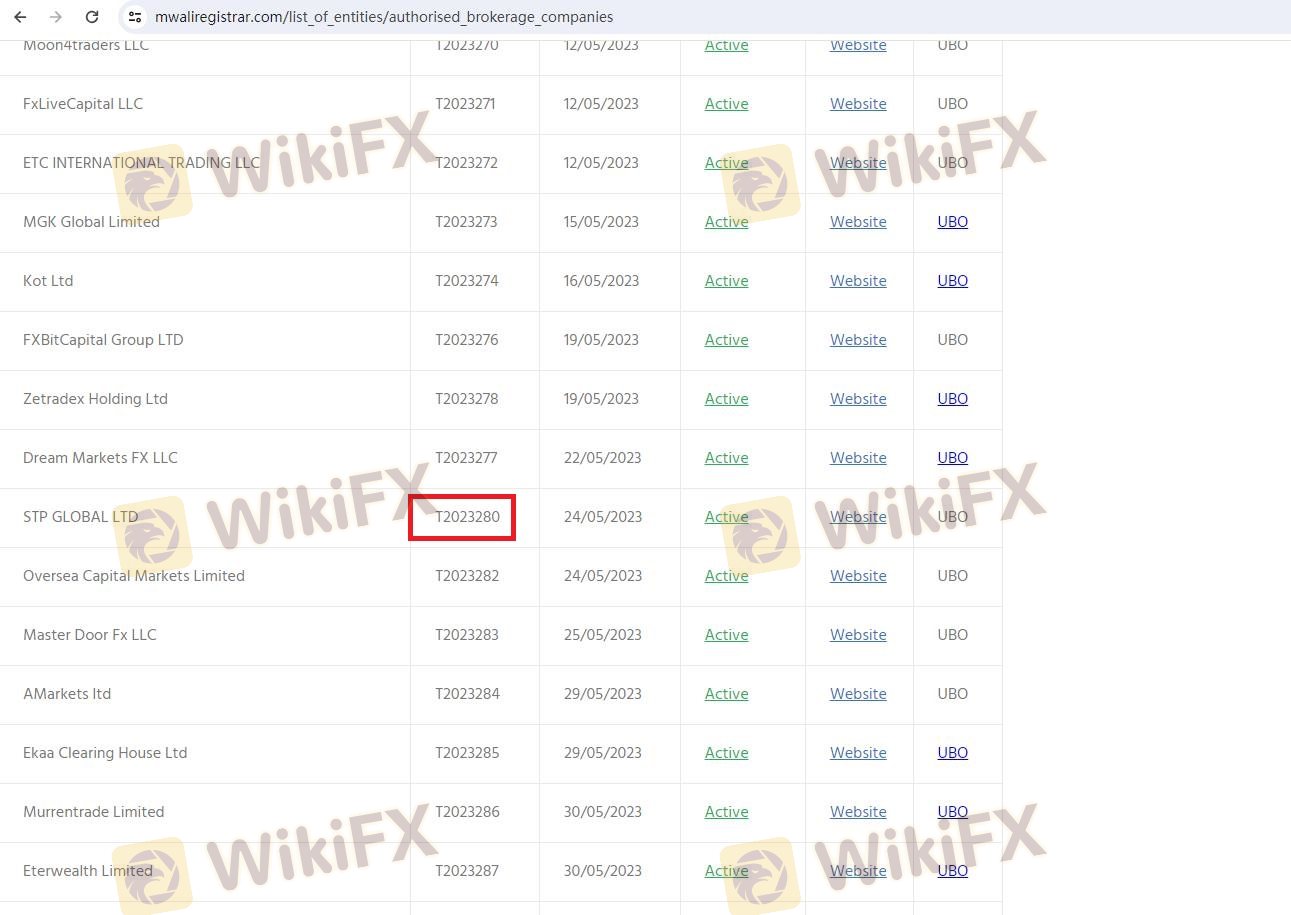
Task: Open Website for Oversea Capital Markets Limited
Action: point(858,576)
